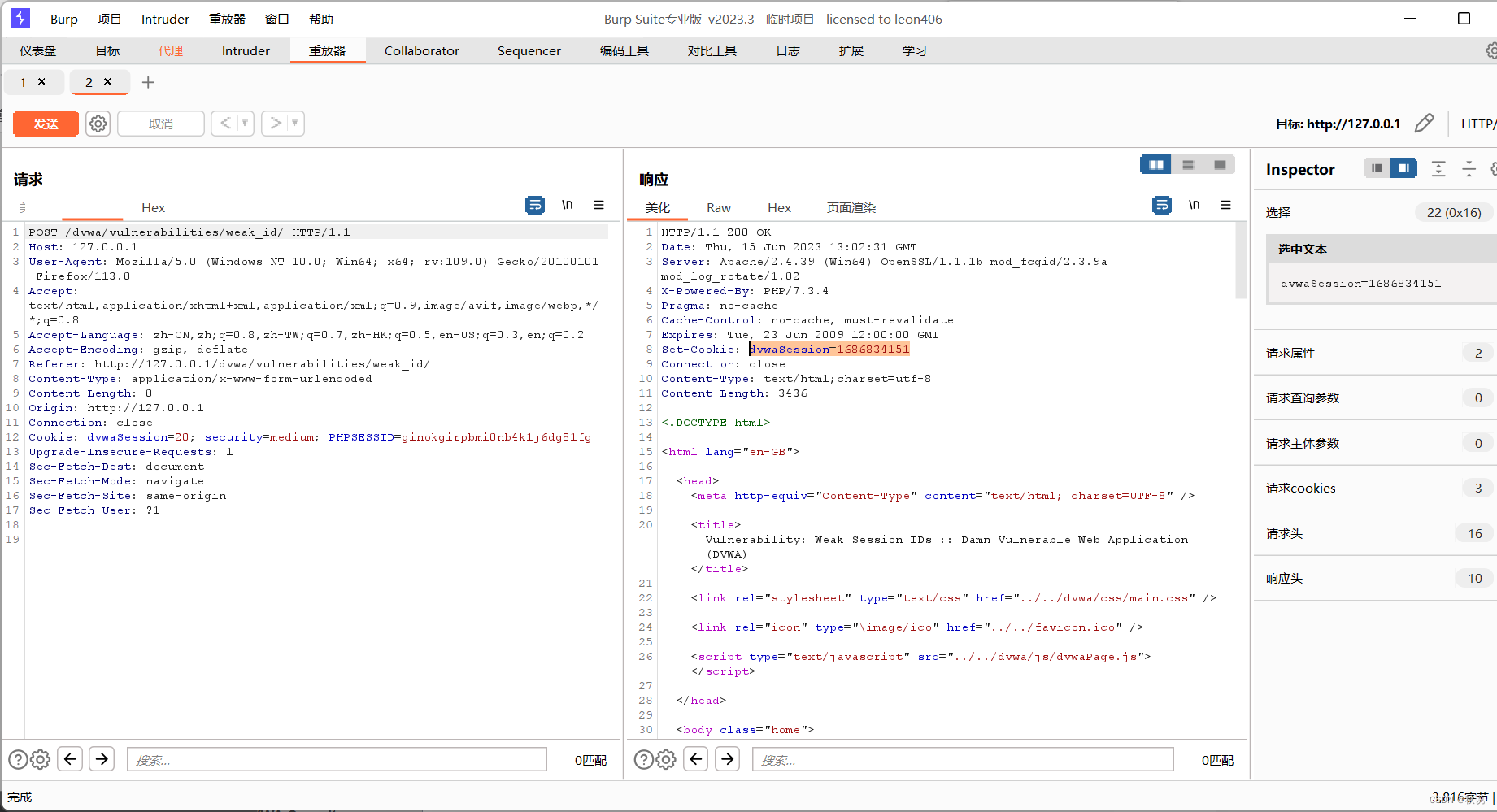Jump to next response search match
This screenshot has height=812, width=1497.
pos(728,759)
